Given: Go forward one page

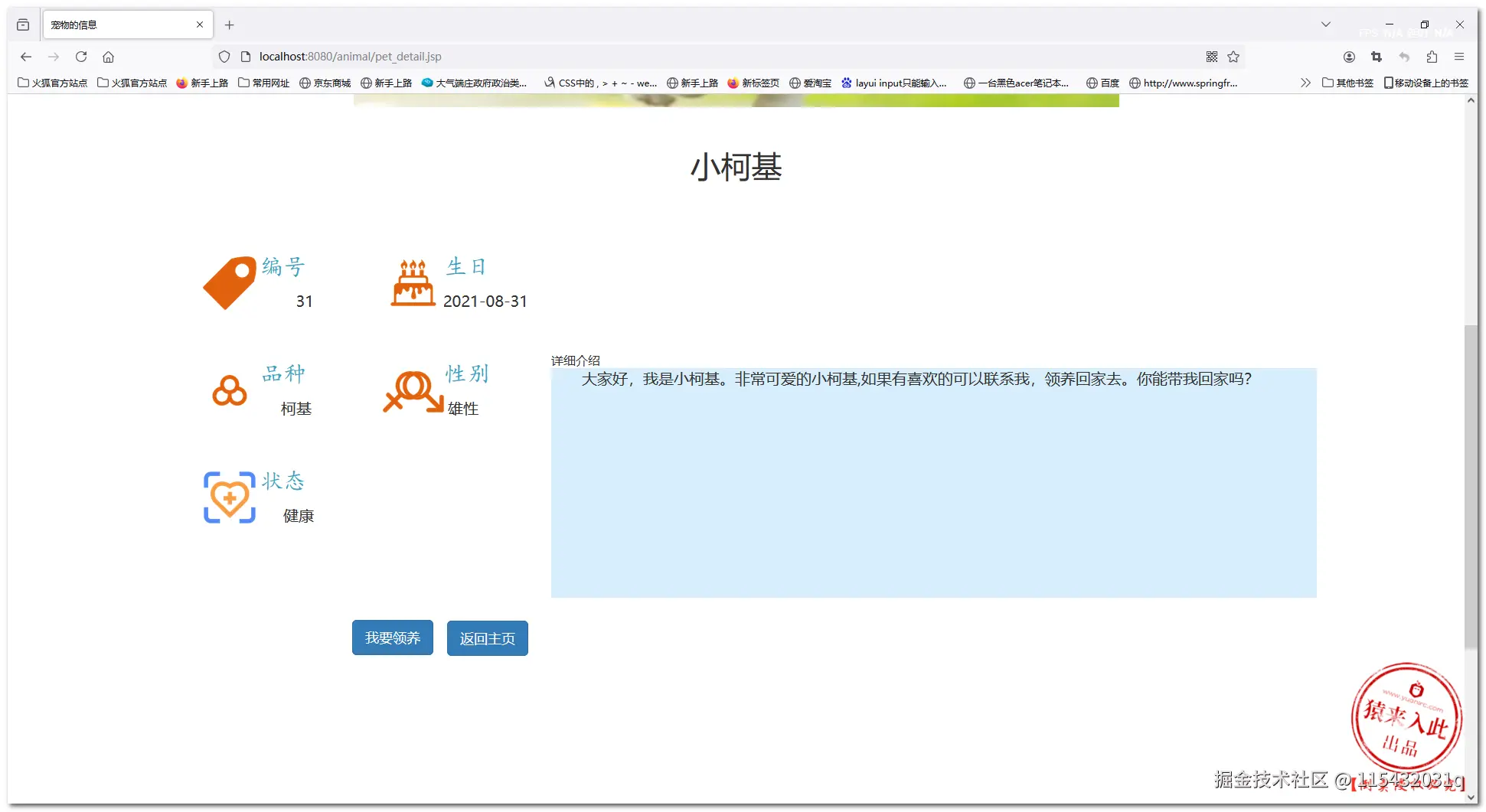Looking at the screenshot, I should [x=54, y=57].
